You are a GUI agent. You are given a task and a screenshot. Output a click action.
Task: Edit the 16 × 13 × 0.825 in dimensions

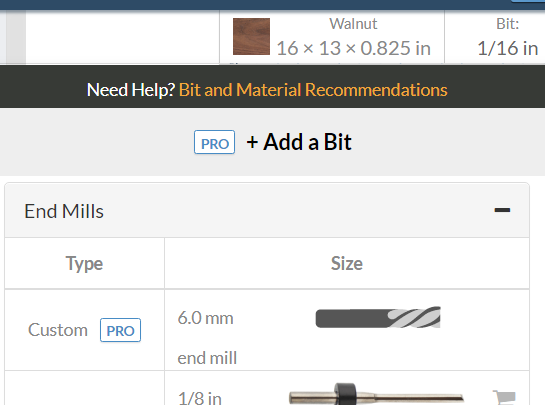click(x=353, y=48)
